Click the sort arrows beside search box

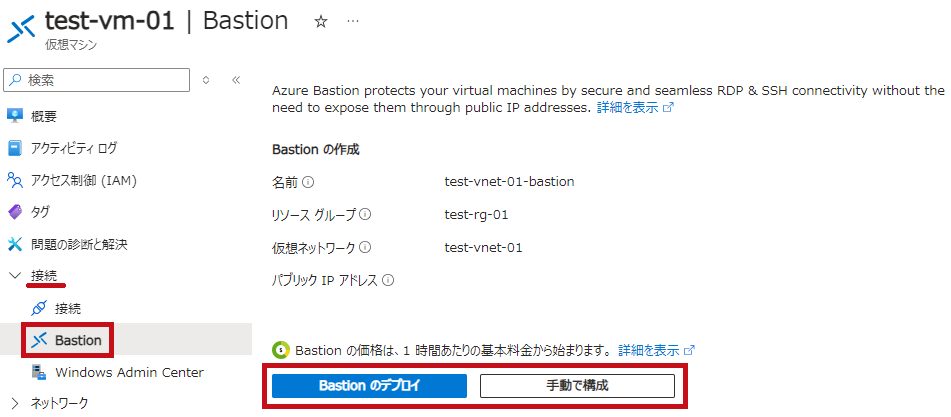tap(206, 80)
